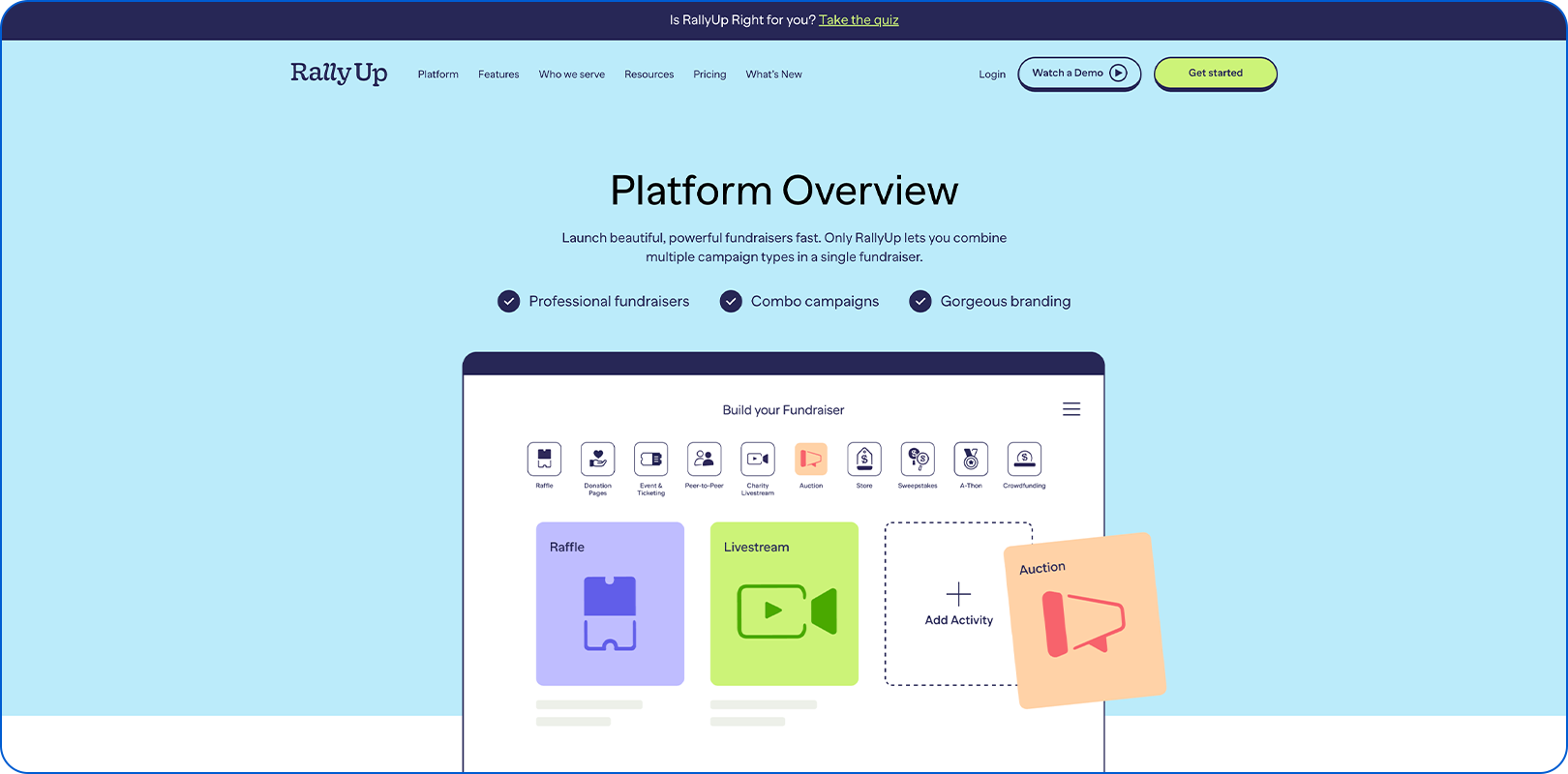Click the Take the quiz link
Screen dimensions: 1568x774
click(x=859, y=20)
